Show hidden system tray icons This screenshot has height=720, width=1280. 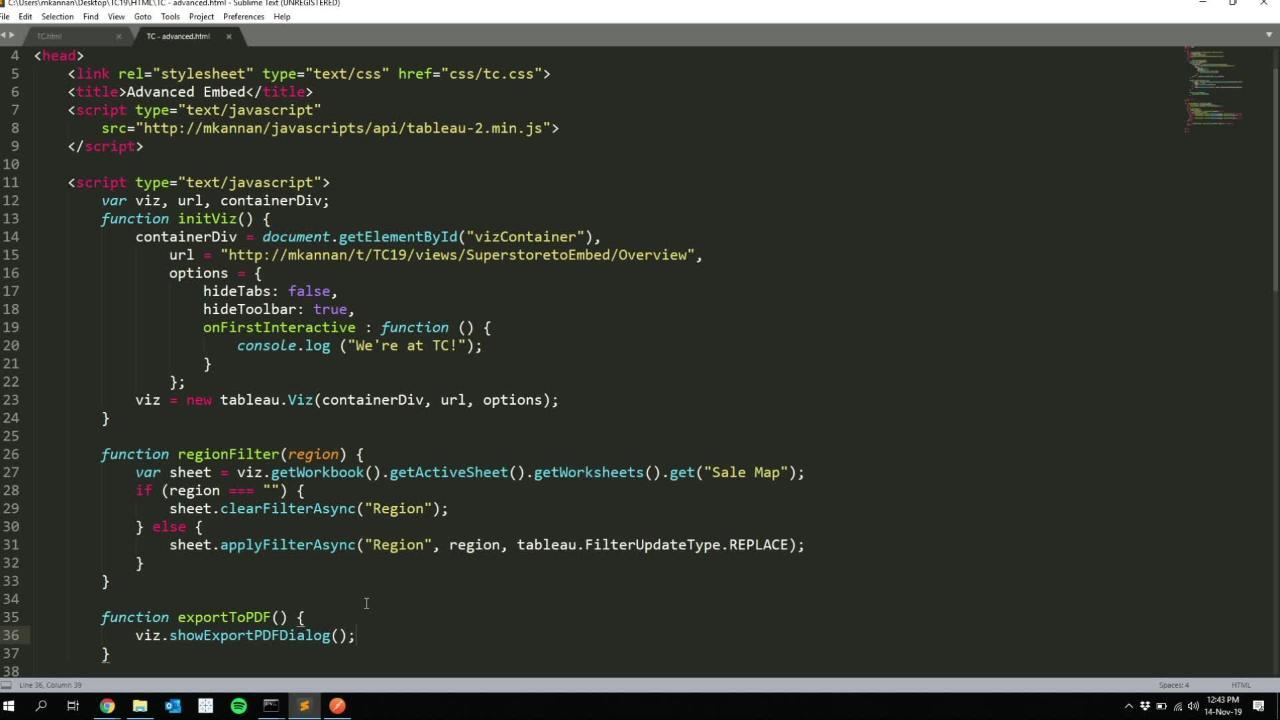[x=1129, y=706]
